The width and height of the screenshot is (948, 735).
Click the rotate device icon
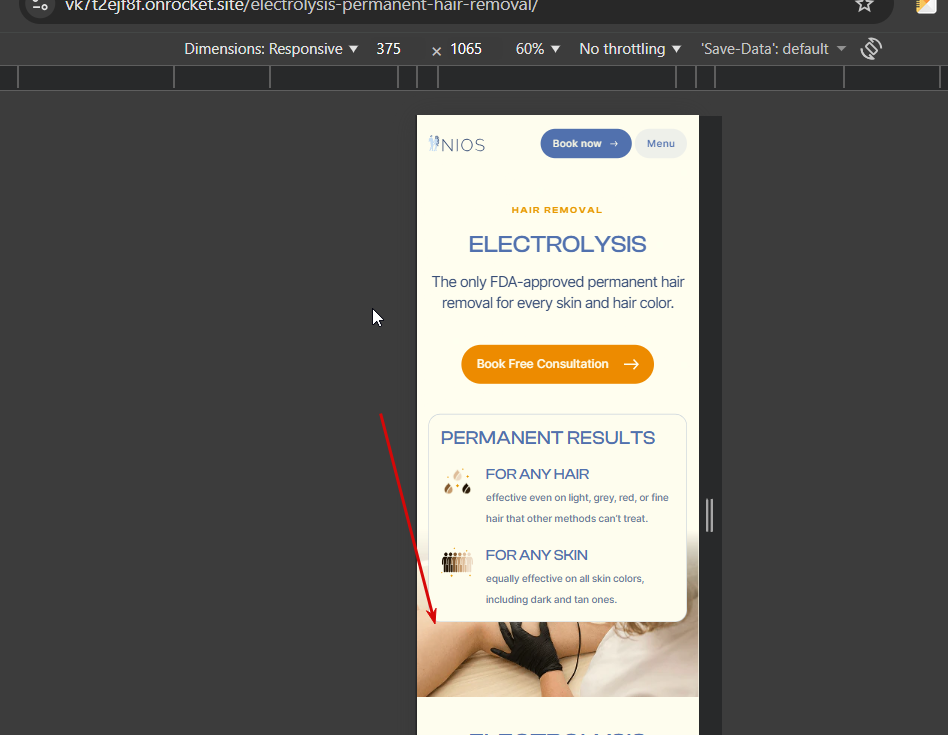tap(871, 49)
